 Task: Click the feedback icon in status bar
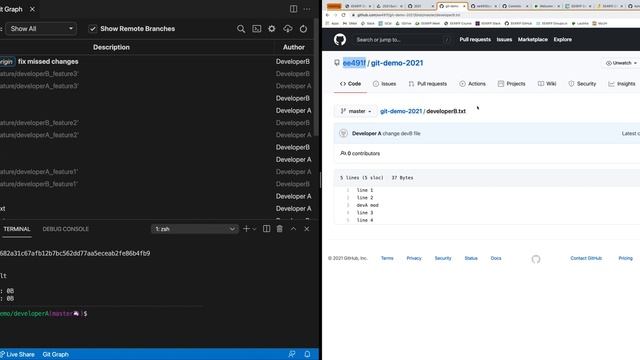click(x=291, y=354)
